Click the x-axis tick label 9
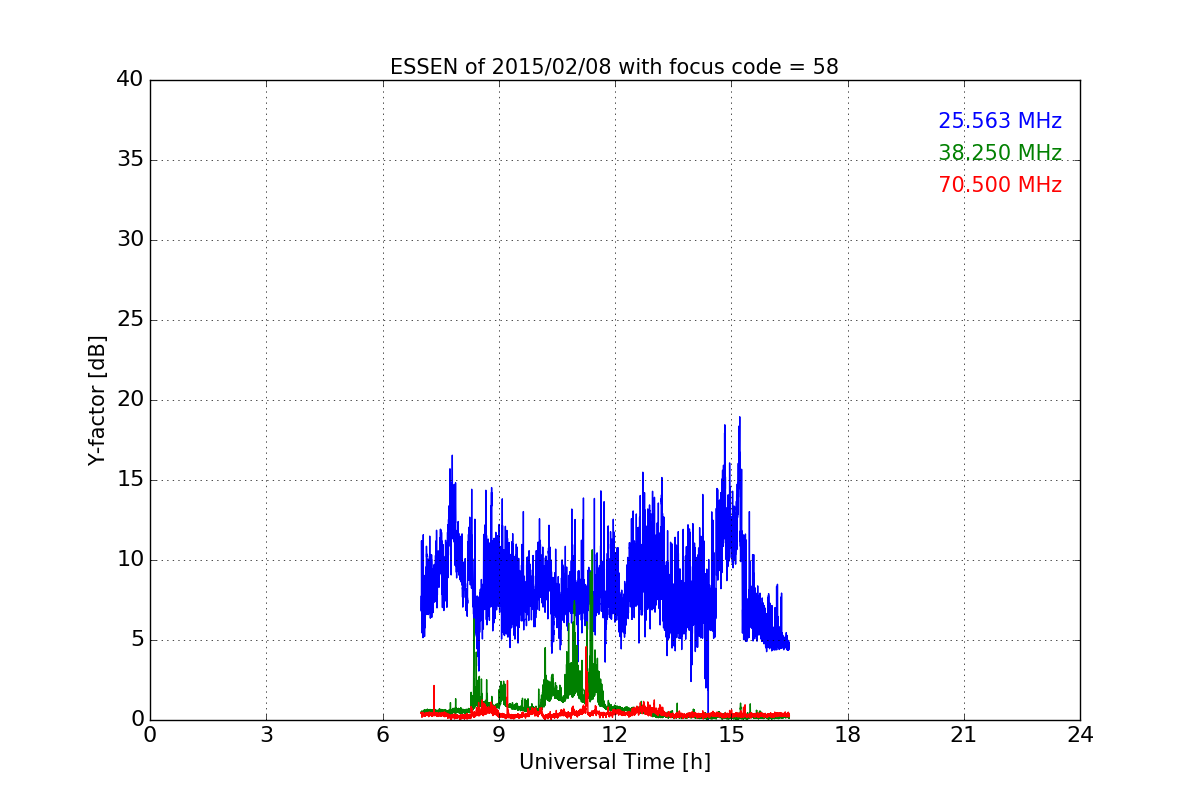 tap(499, 734)
